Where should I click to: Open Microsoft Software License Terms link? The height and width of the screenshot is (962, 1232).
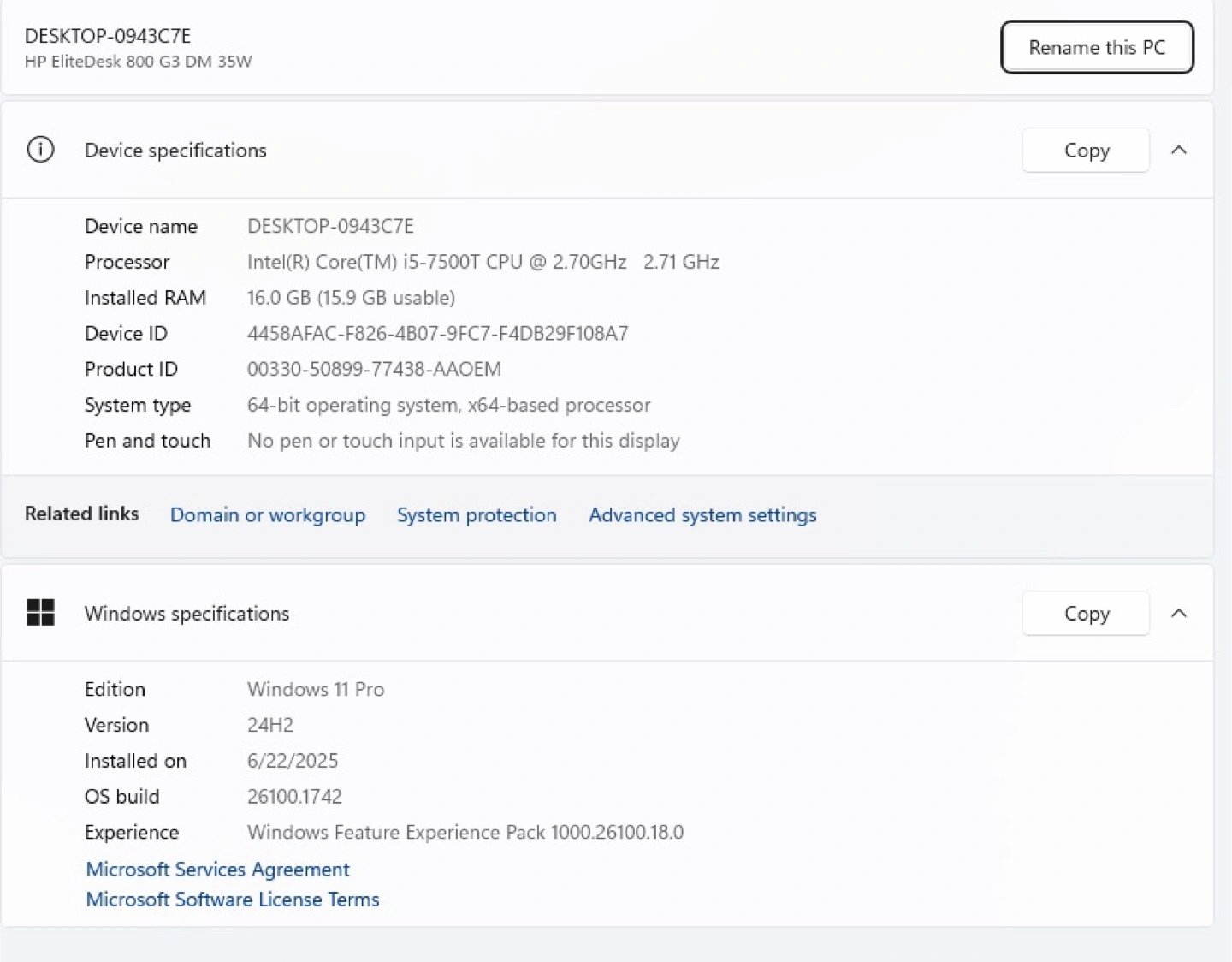(233, 900)
